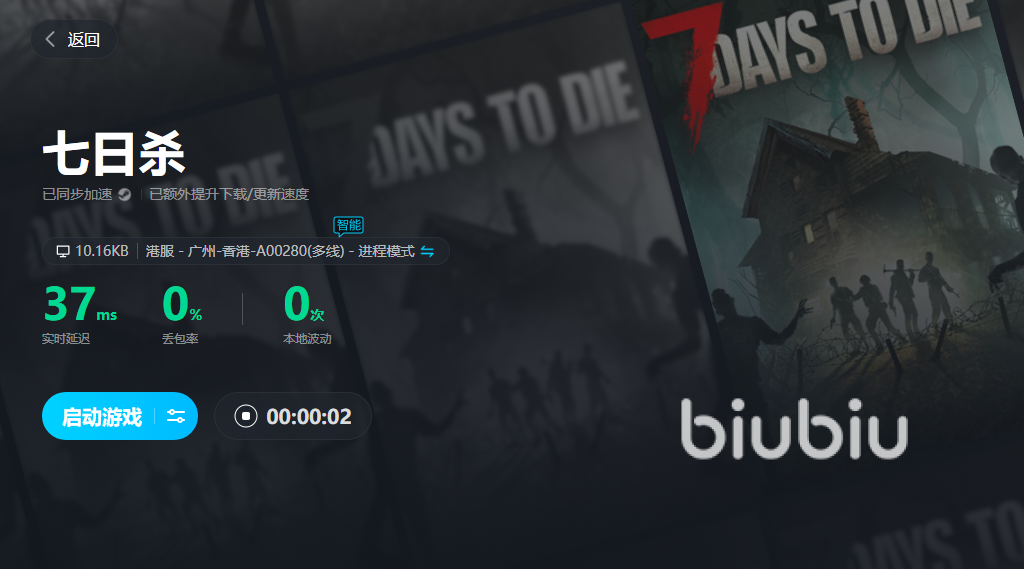Launch game with 启动游戏 button

(101, 416)
